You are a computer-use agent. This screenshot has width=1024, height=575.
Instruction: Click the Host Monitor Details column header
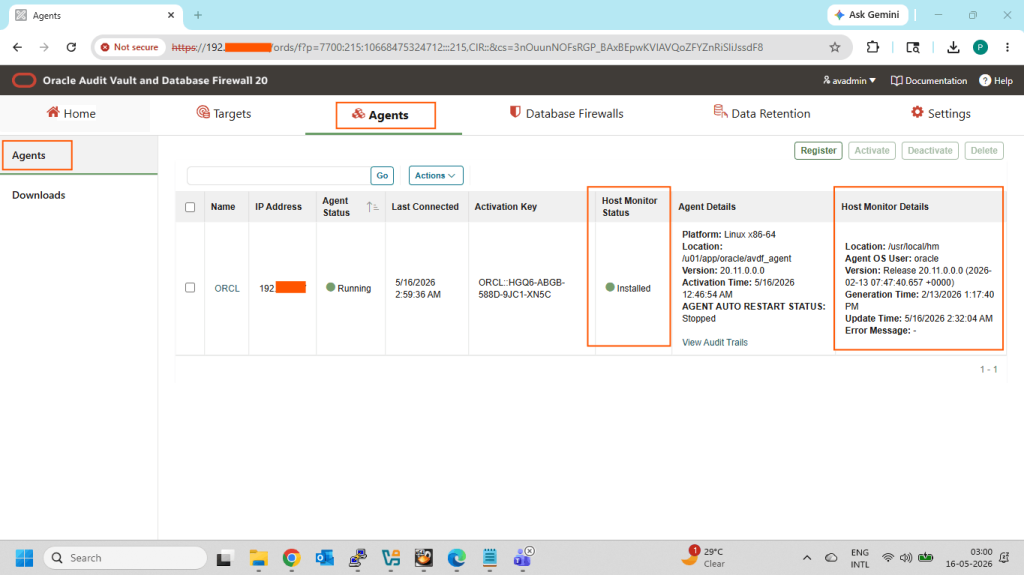[884, 206]
